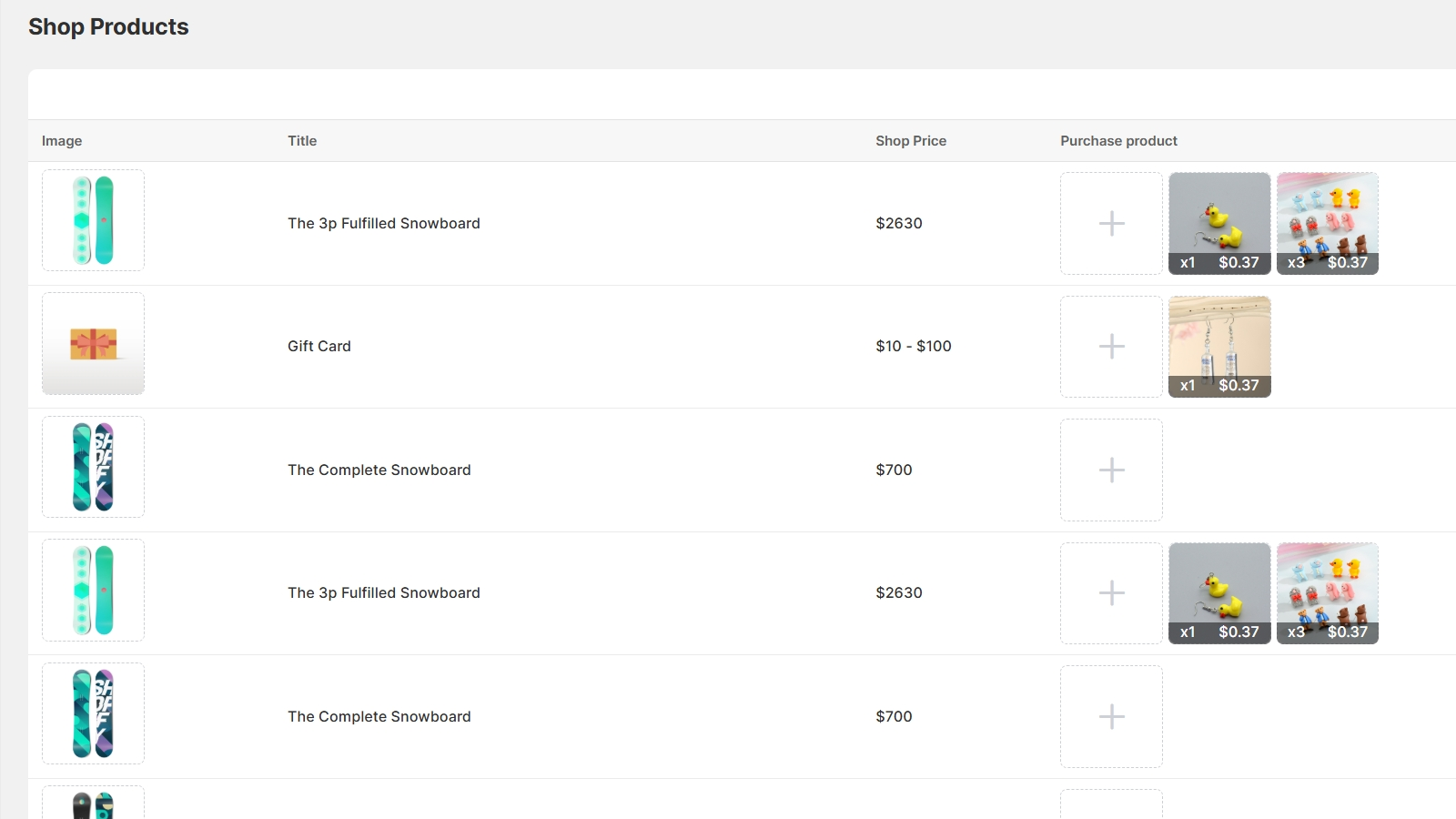Click the first $2630 shop price
Image resolution: width=1456 pixels, height=819 pixels.
tap(899, 223)
